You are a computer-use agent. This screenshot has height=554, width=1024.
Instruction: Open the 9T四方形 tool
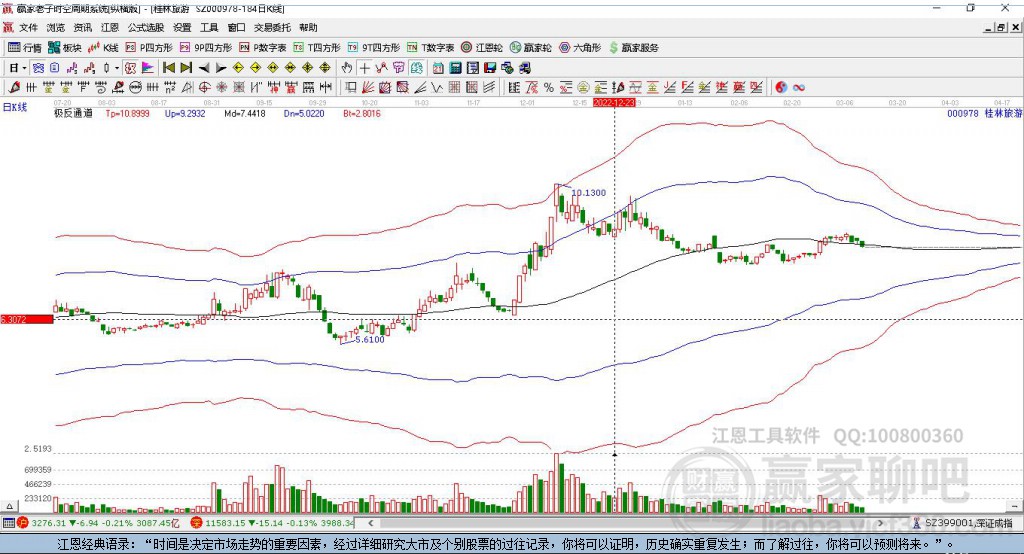pyautogui.click(x=374, y=48)
